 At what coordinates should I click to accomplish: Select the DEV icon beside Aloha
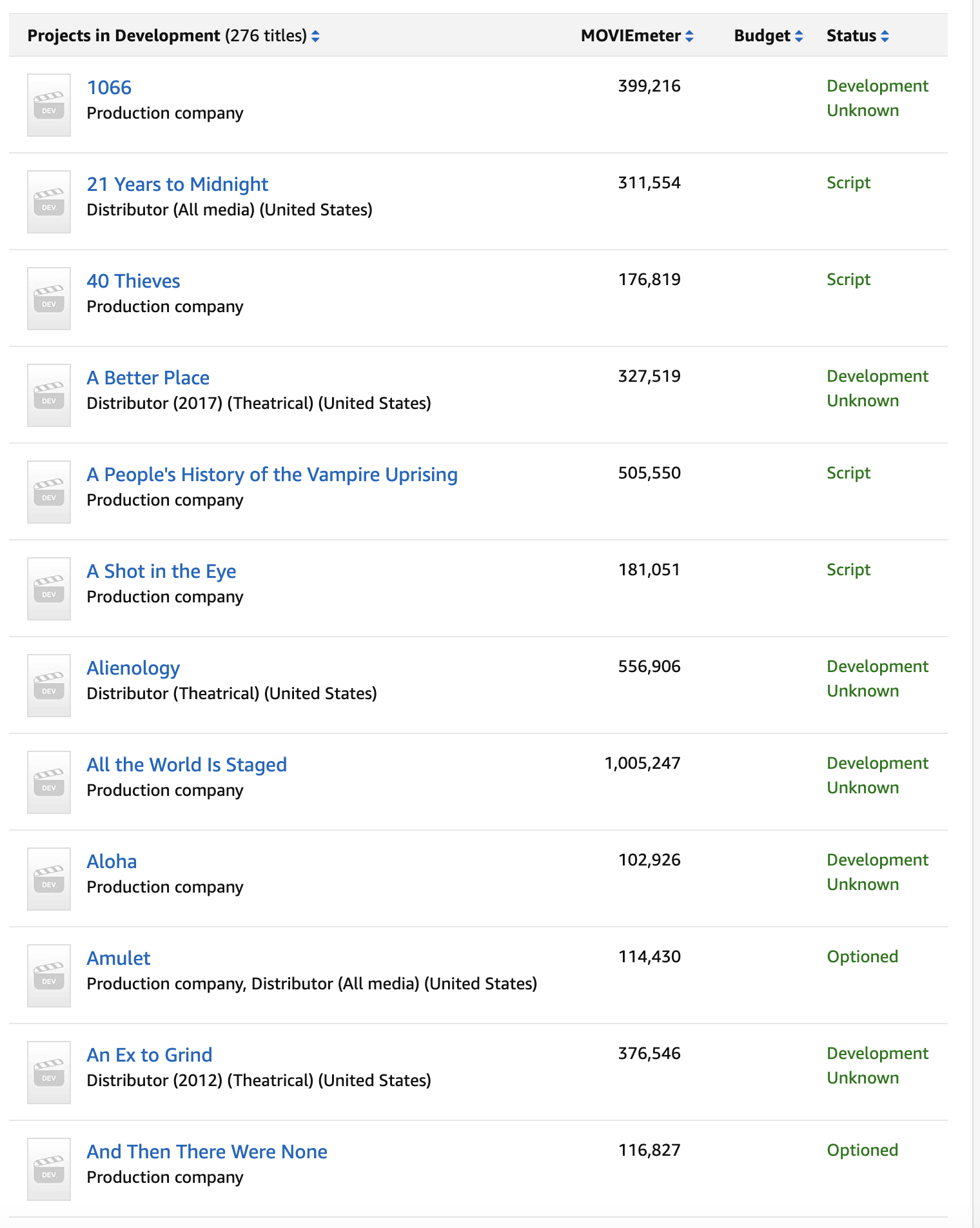click(49, 879)
